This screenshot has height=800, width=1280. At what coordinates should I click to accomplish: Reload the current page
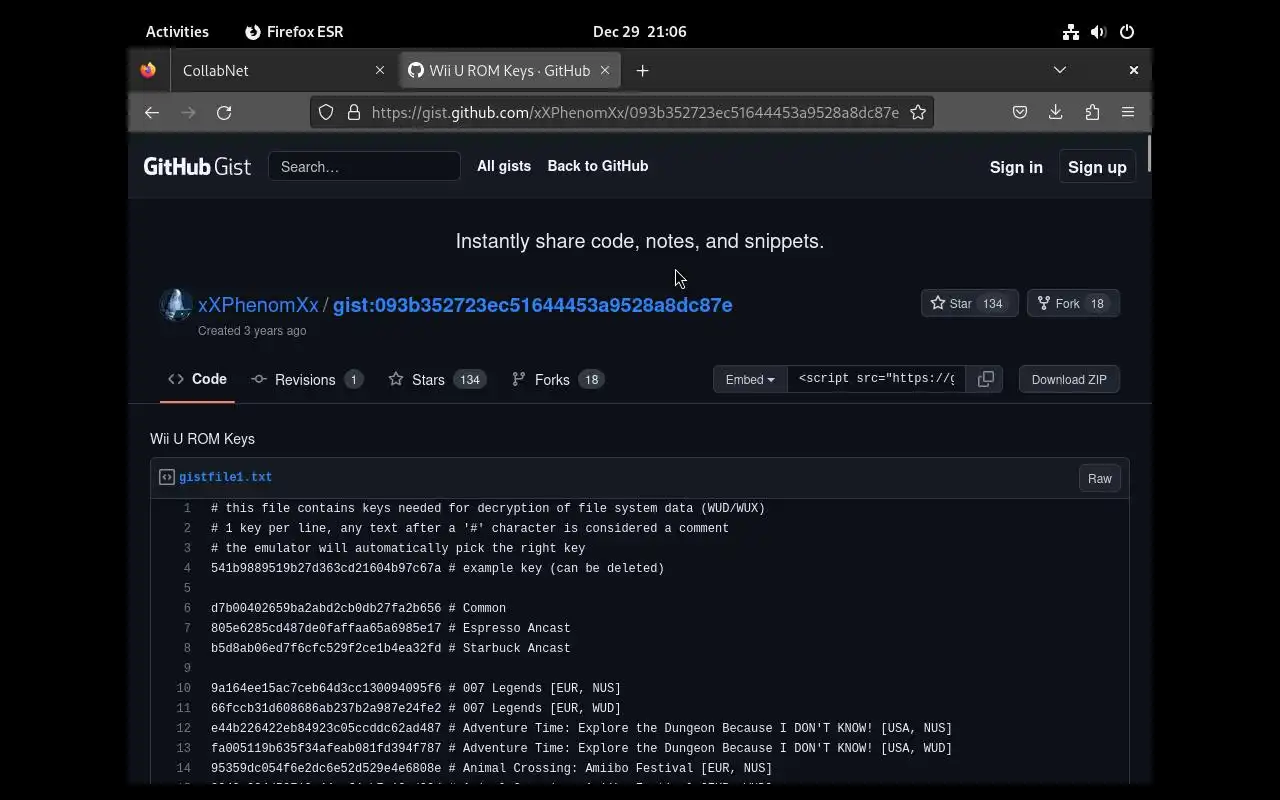tap(224, 113)
